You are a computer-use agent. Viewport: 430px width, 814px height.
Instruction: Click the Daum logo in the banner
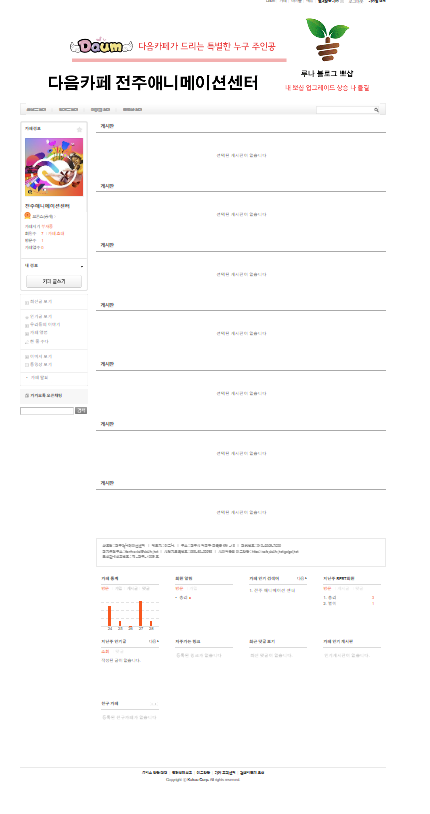[x=103, y=46]
